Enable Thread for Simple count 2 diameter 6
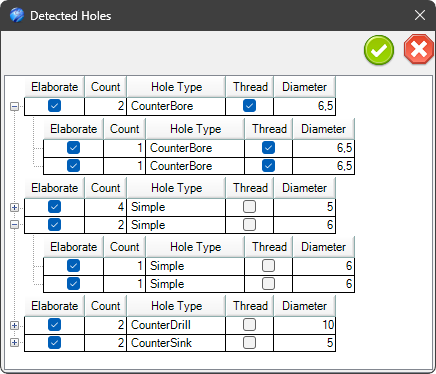This screenshot has height=374, width=436. 249,225
